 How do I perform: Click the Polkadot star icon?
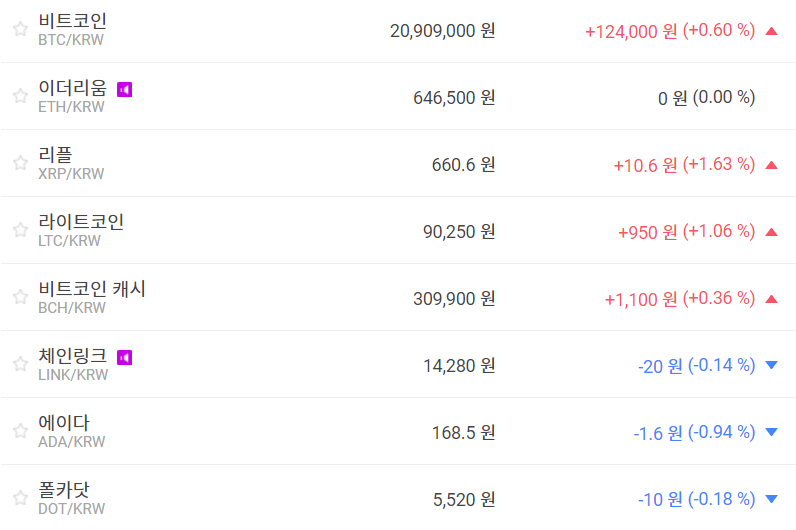pos(20,498)
